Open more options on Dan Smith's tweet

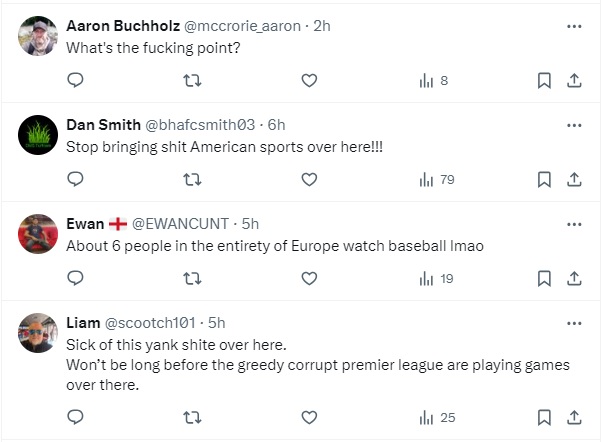(x=574, y=125)
